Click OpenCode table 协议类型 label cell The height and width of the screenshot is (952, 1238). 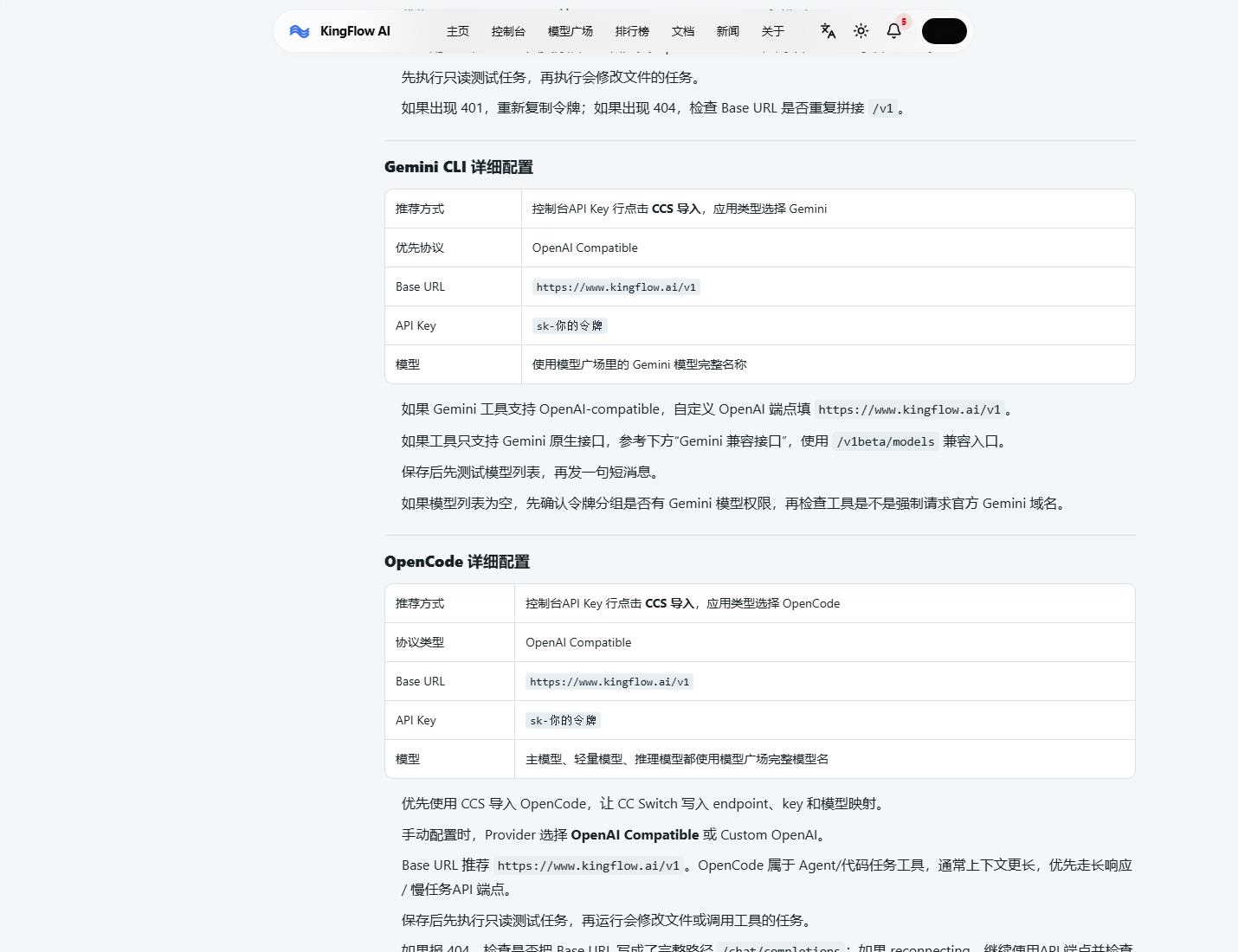point(450,642)
